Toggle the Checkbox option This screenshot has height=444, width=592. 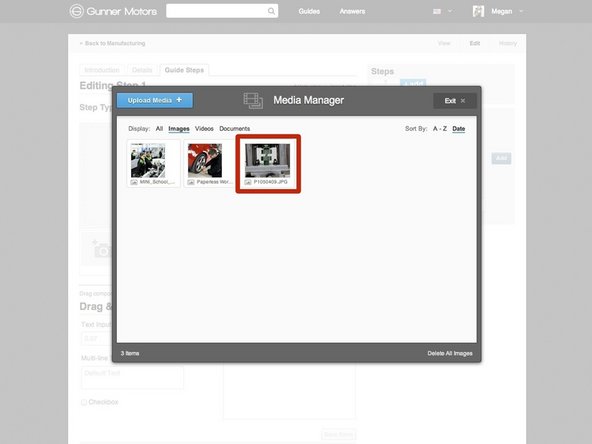point(84,402)
